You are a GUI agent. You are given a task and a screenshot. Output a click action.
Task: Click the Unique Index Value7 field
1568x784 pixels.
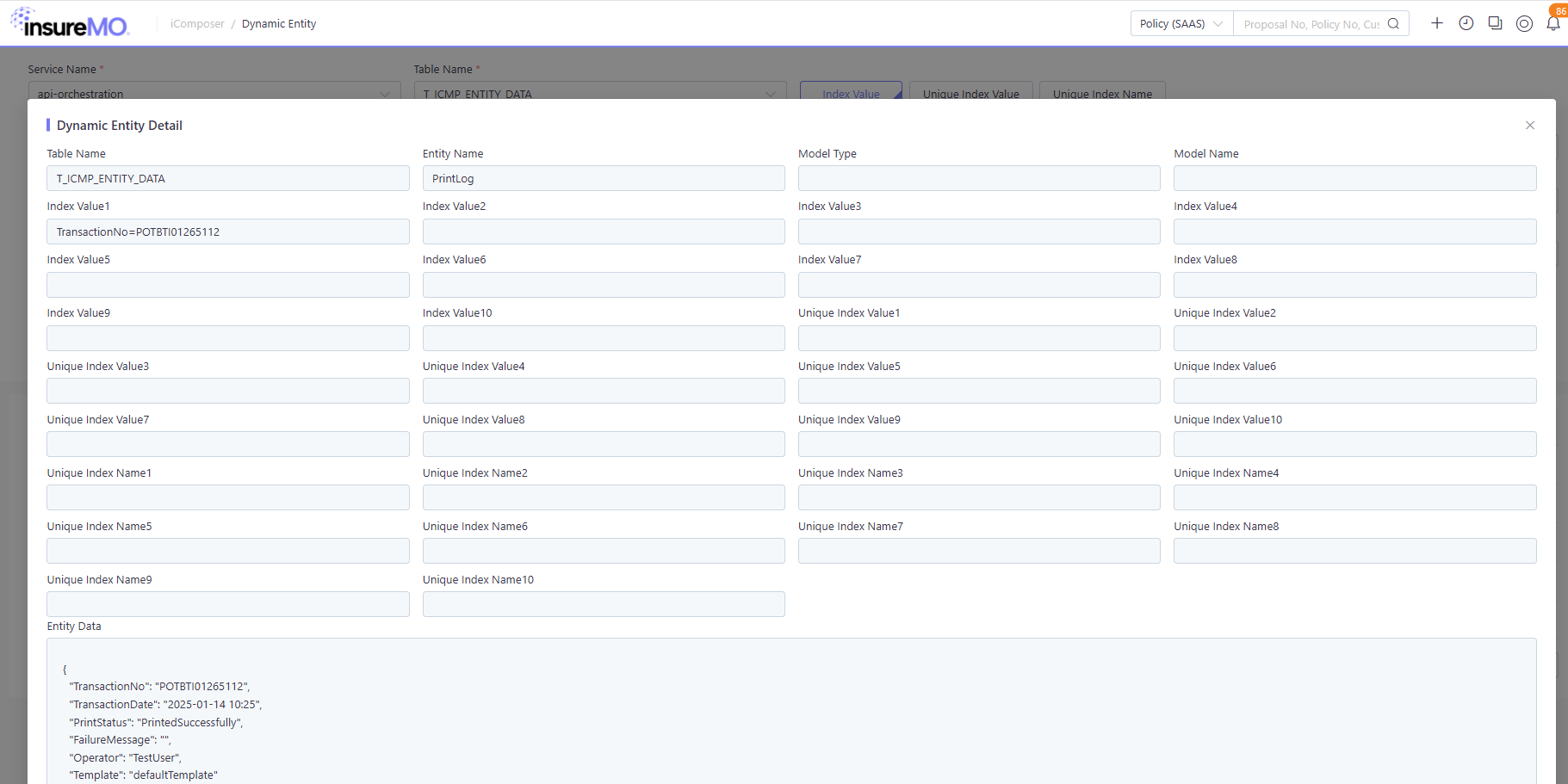pos(228,444)
